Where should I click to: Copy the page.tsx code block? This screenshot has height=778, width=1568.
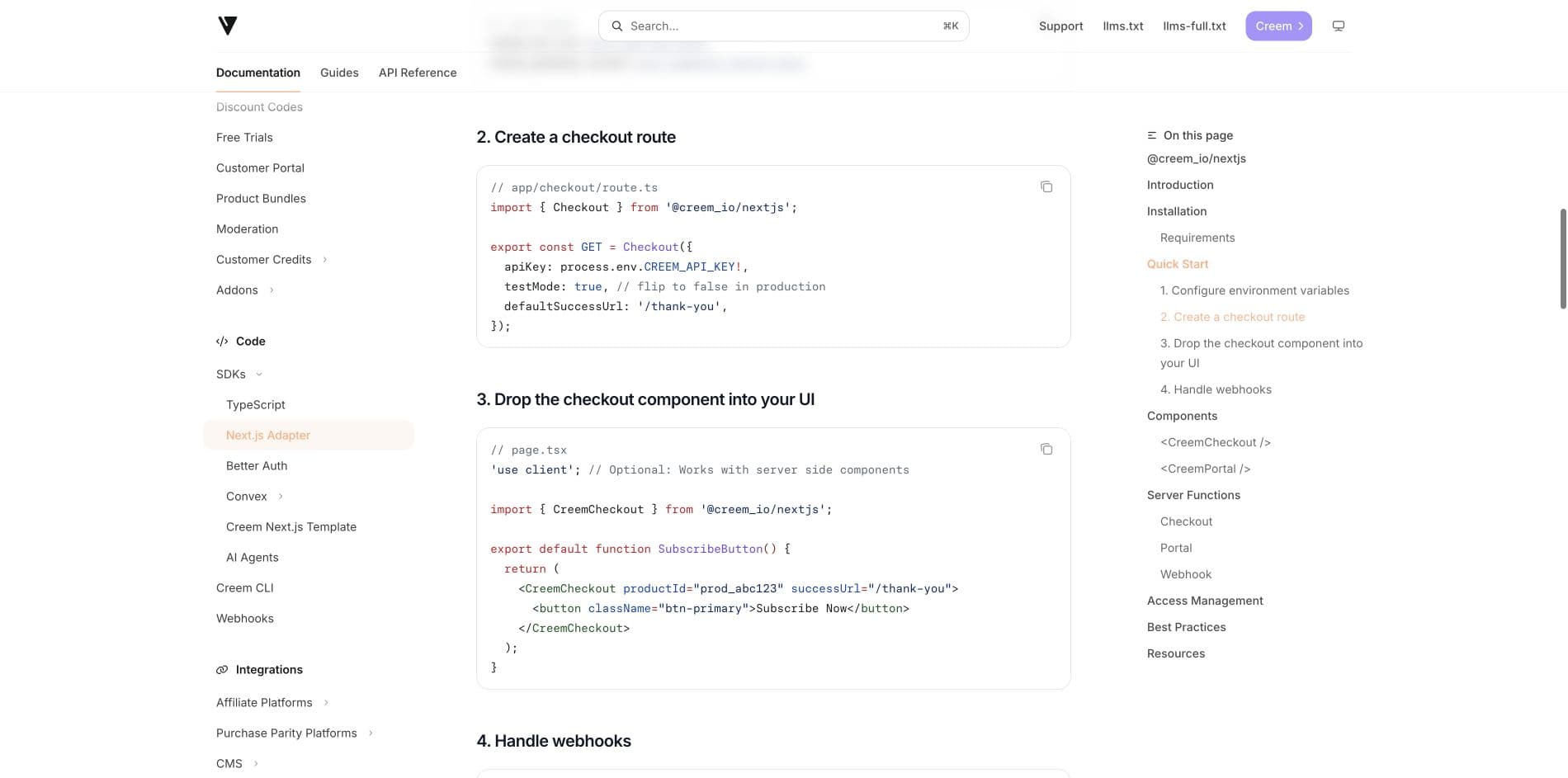coord(1046,450)
